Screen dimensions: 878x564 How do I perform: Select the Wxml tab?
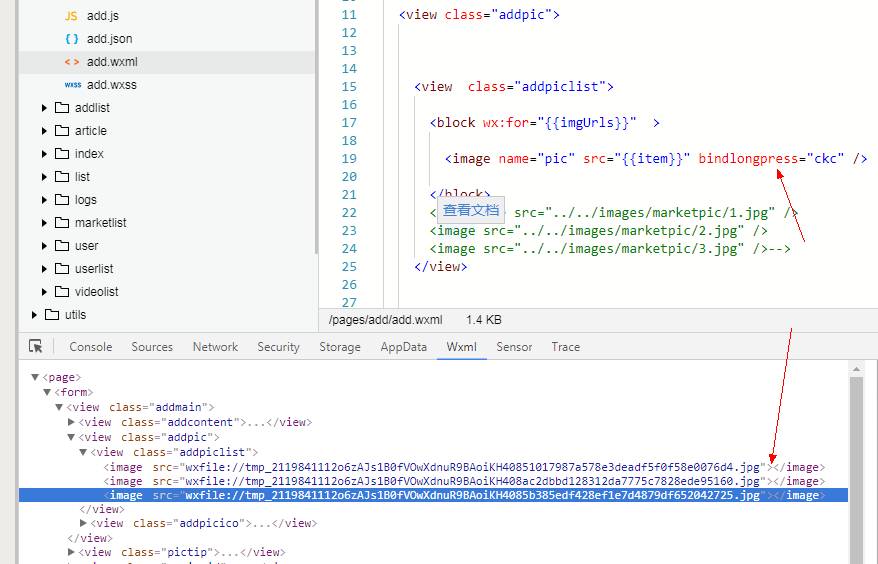pos(461,347)
